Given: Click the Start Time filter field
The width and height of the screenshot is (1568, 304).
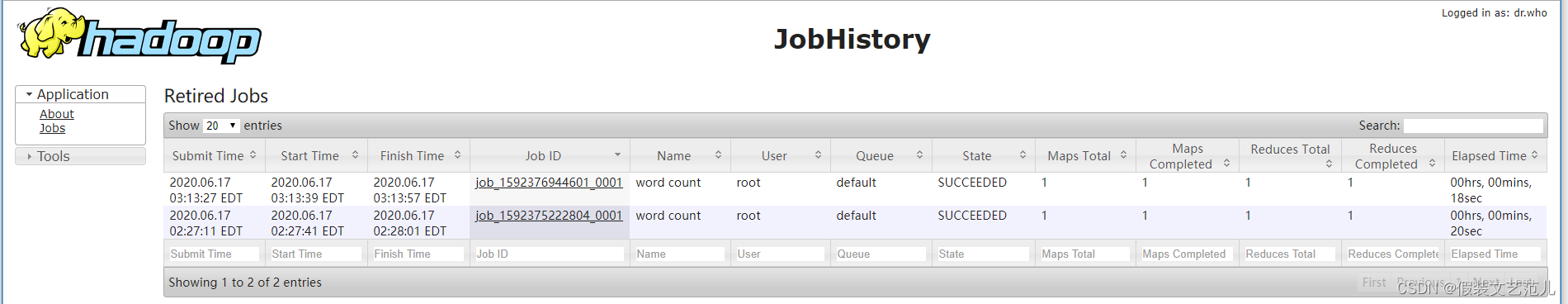Looking at the screenshot, I should [316, 254].
